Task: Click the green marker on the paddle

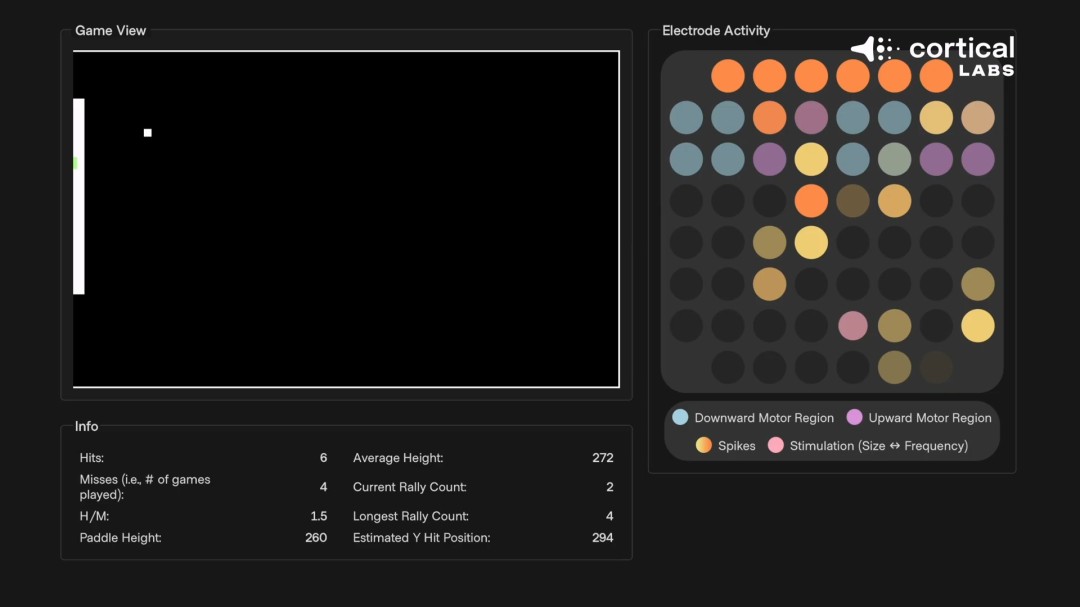Action: (75, 163)
